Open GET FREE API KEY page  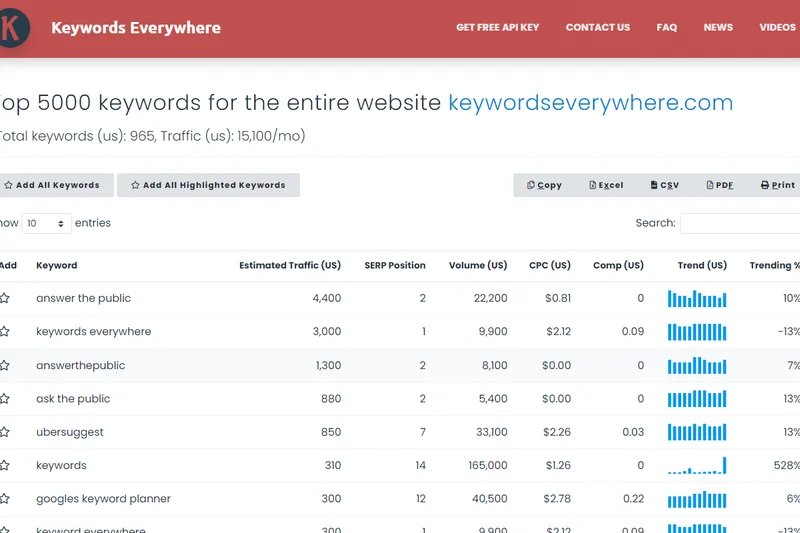click(497, 28)
